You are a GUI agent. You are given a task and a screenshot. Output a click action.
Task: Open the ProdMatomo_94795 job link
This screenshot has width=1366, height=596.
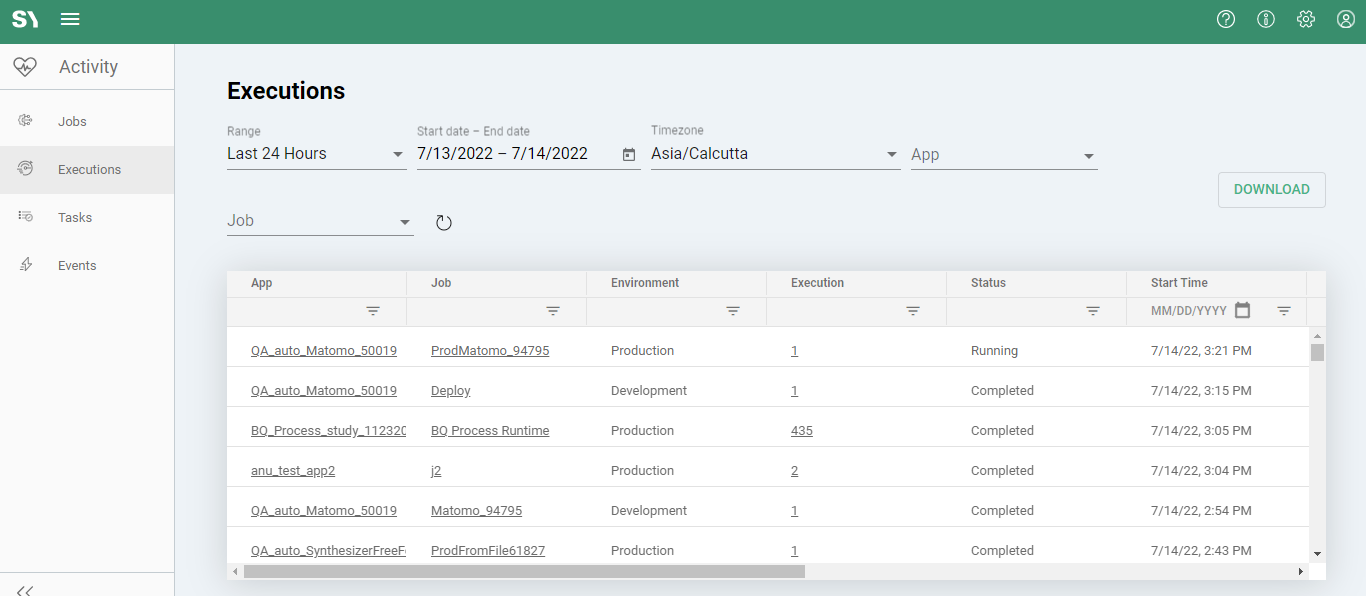(490, 351)
